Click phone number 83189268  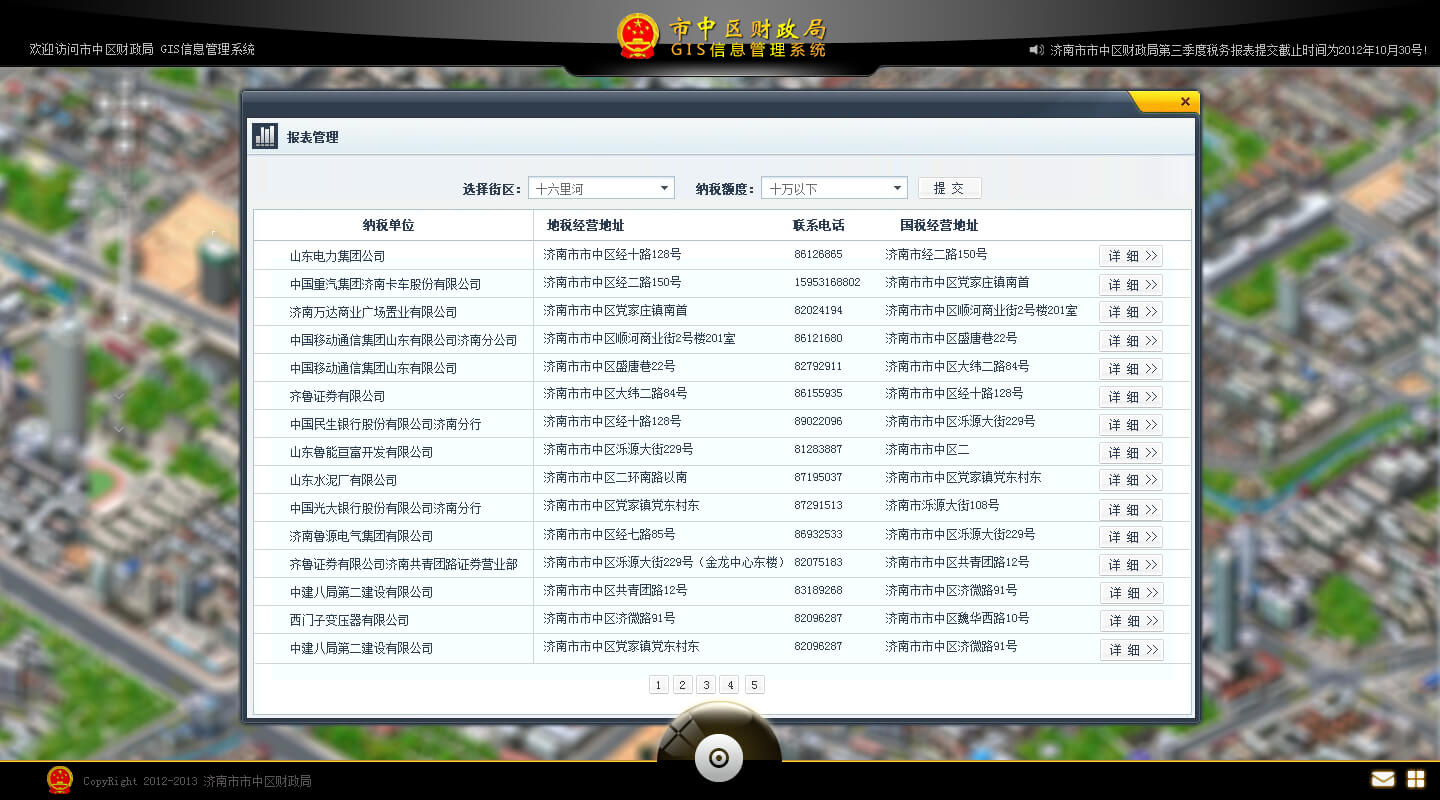818,591
